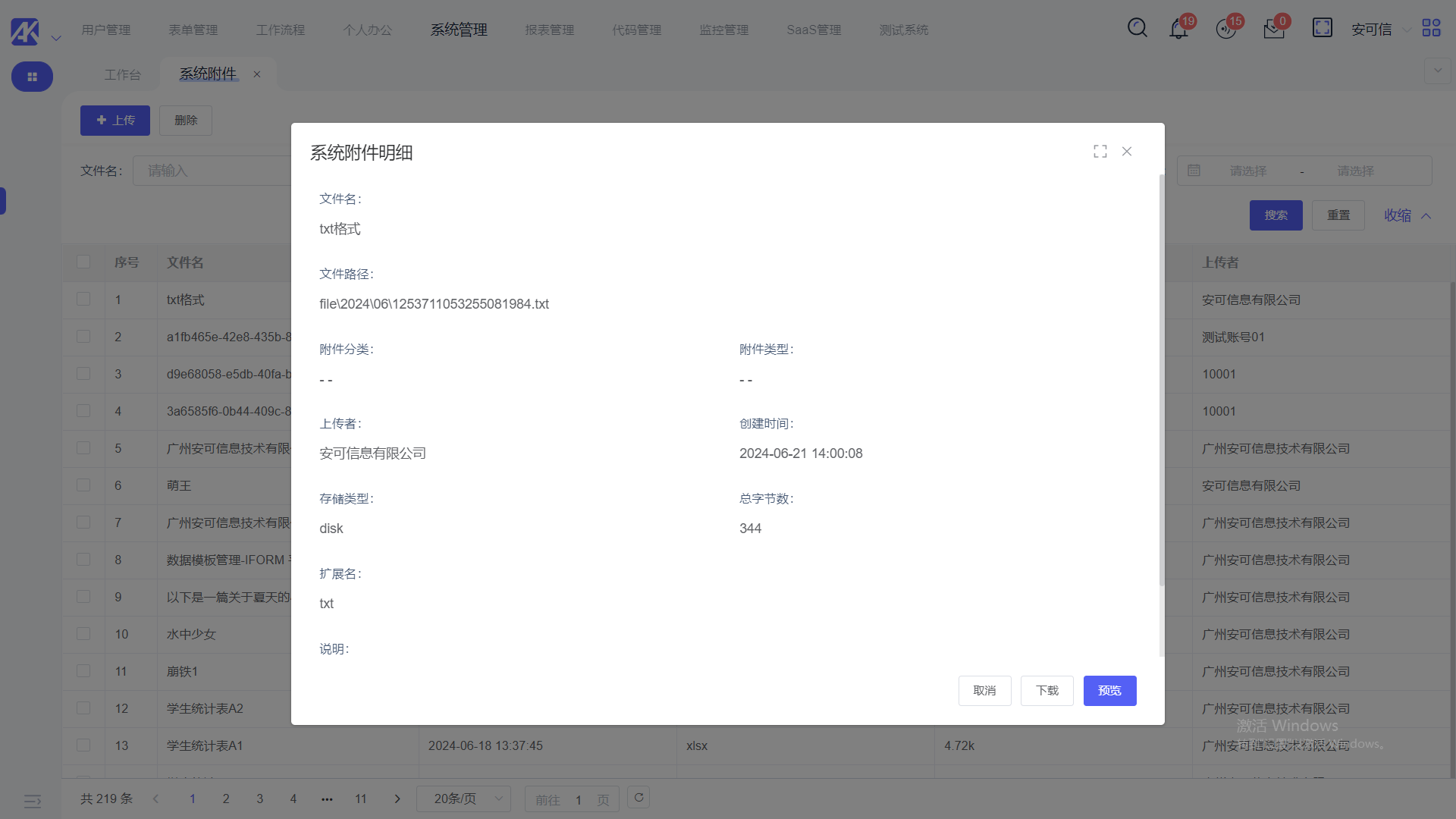The image size is (1456, 819).
Task: Click the search magnifier icon in header
Action: click(1137, 28)
